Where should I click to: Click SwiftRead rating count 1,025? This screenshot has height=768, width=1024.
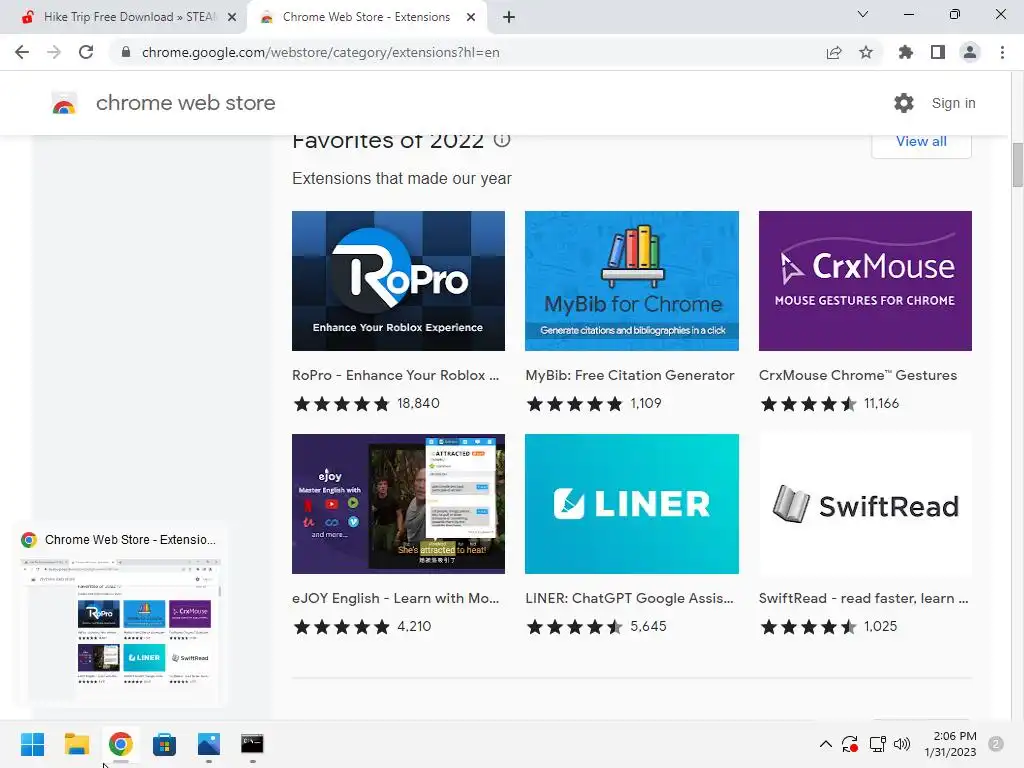[x=880, y=626]
